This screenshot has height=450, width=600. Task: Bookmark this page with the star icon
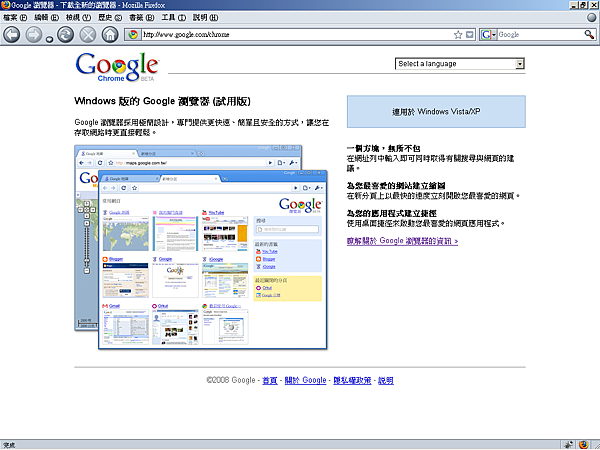pos(458,35)
